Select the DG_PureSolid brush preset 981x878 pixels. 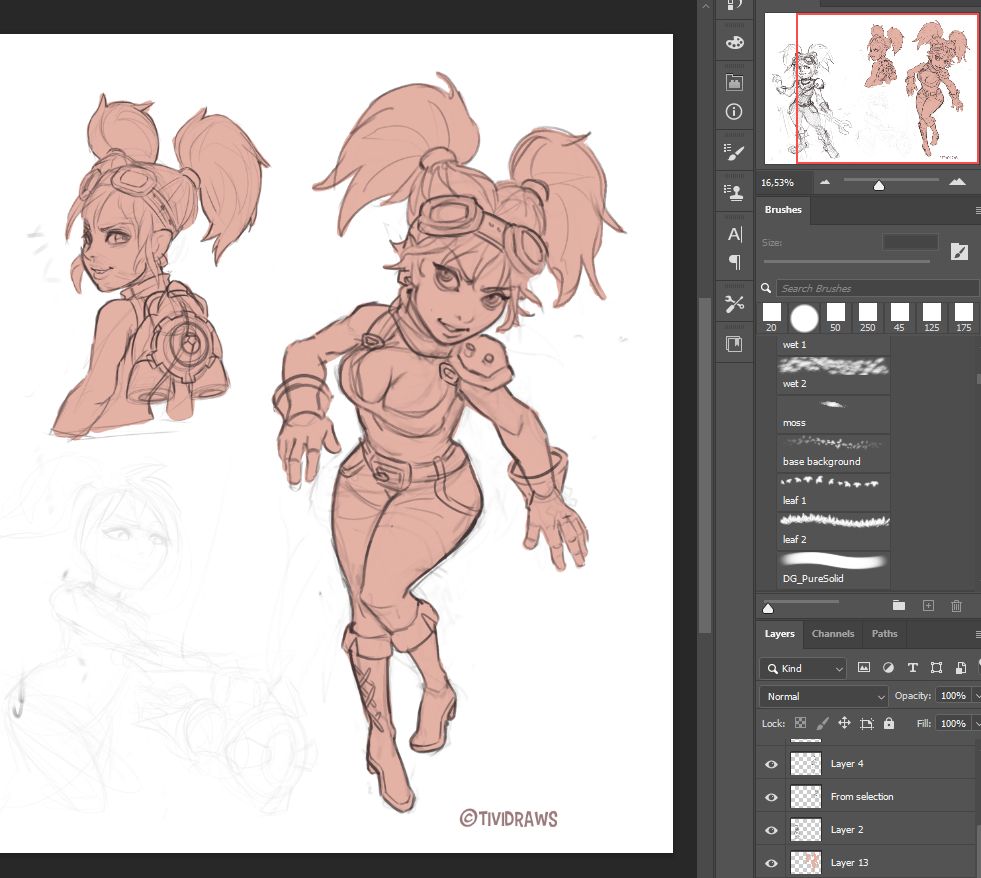pyautogui.click(x=833, y=569)
